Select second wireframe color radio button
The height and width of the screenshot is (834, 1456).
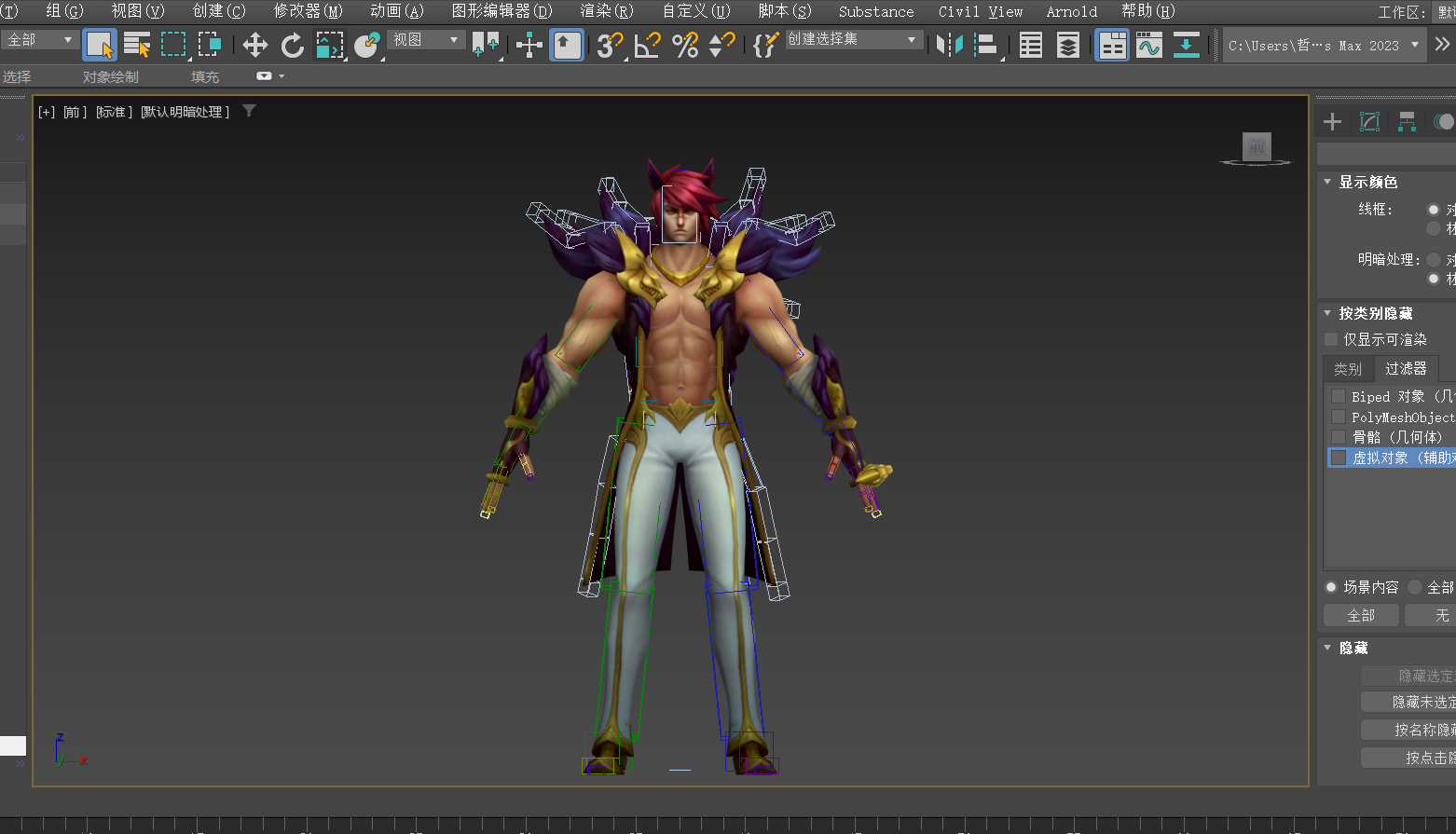pos(1434,228)
